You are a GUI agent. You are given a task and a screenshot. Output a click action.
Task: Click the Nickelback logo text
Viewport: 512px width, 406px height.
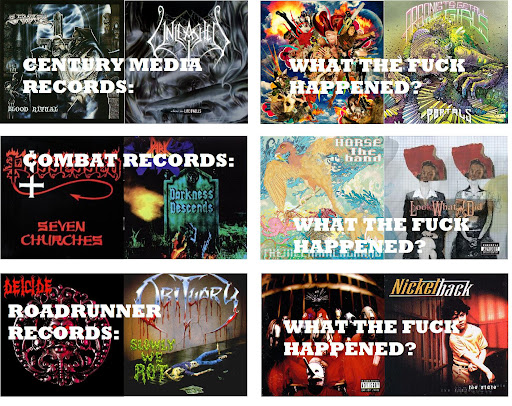(431, 288)
